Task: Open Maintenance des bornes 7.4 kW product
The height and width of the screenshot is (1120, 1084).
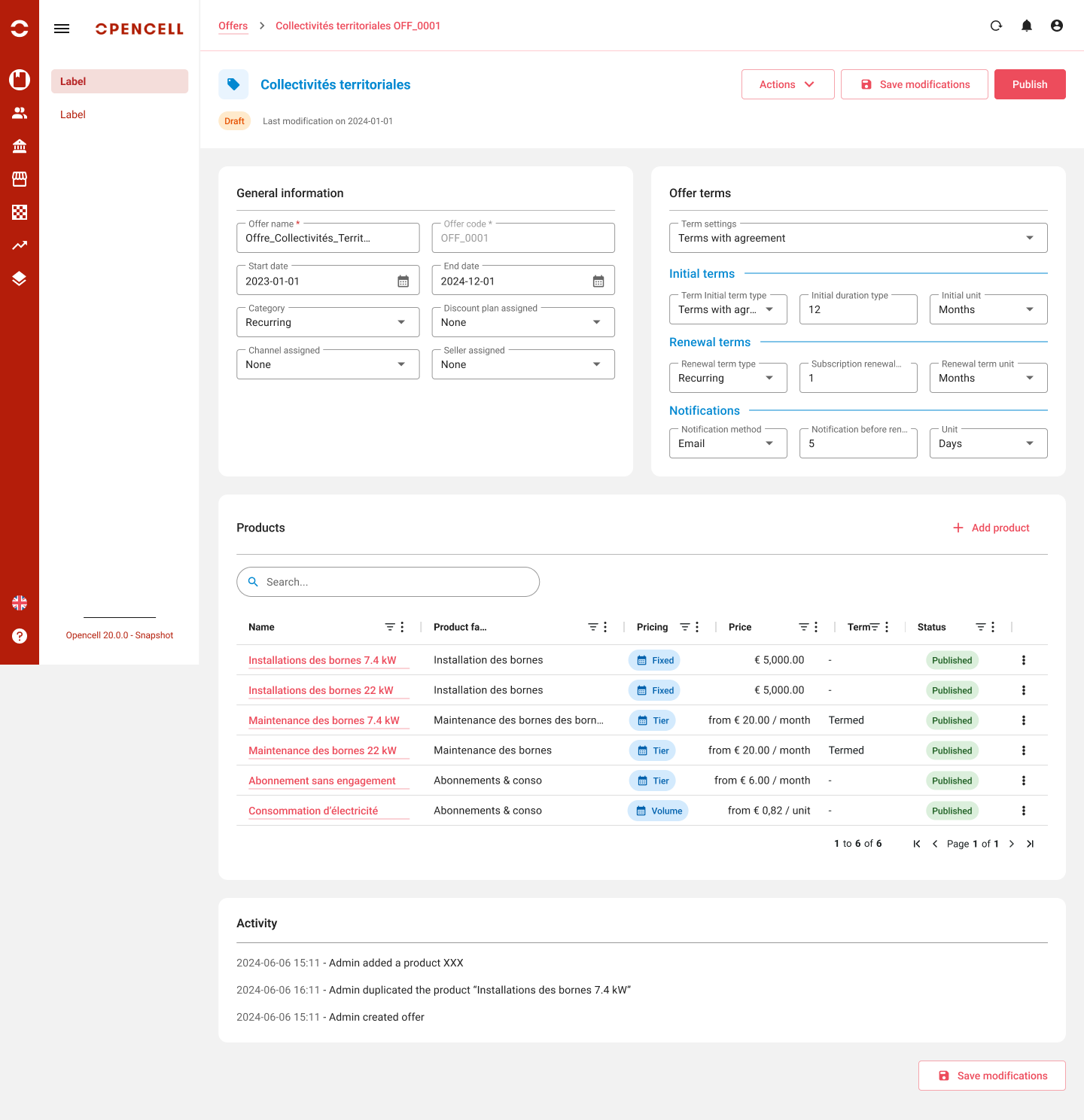Action: tap(324, 720)
